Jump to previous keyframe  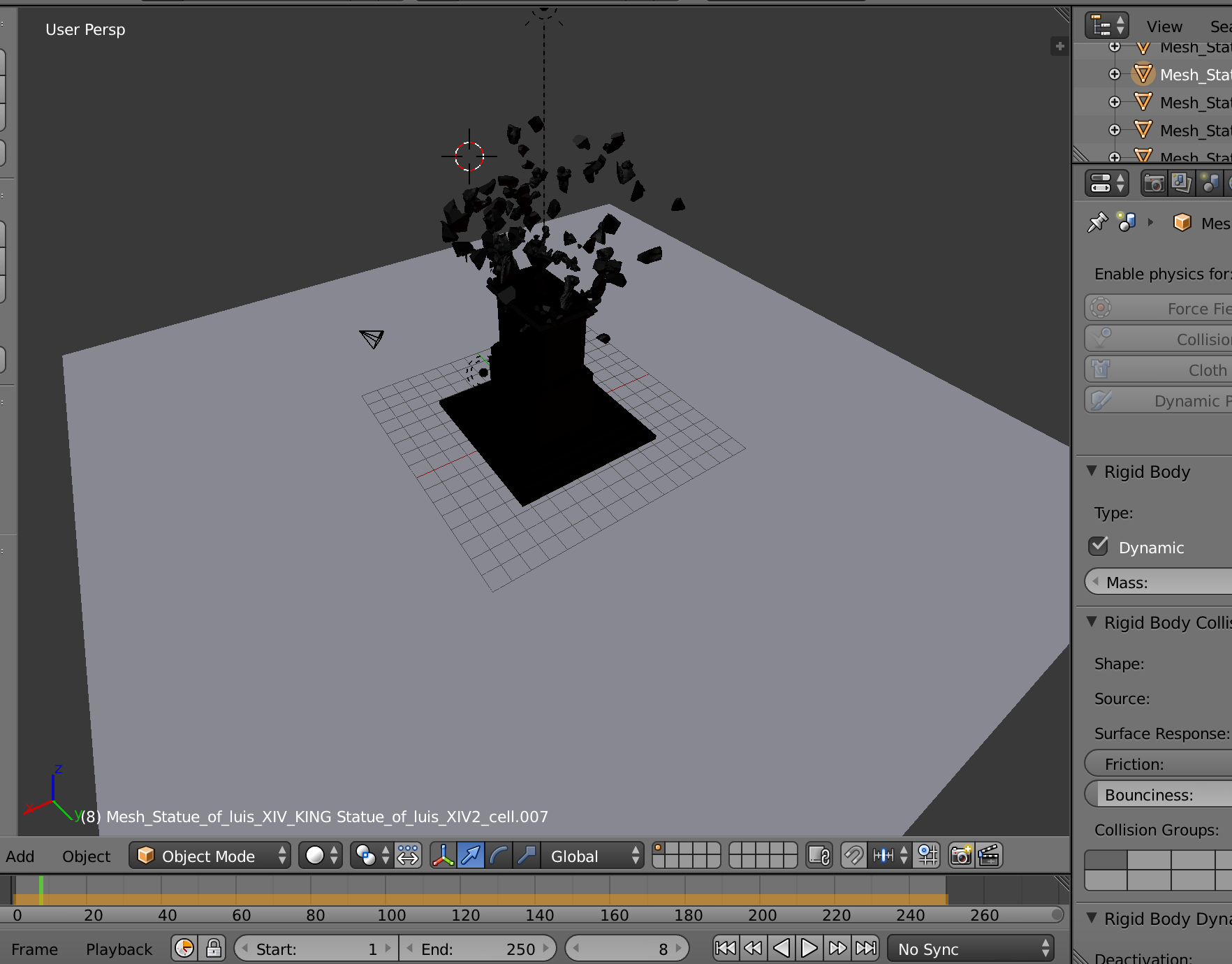pyautogui.click(x=754, y=948)
